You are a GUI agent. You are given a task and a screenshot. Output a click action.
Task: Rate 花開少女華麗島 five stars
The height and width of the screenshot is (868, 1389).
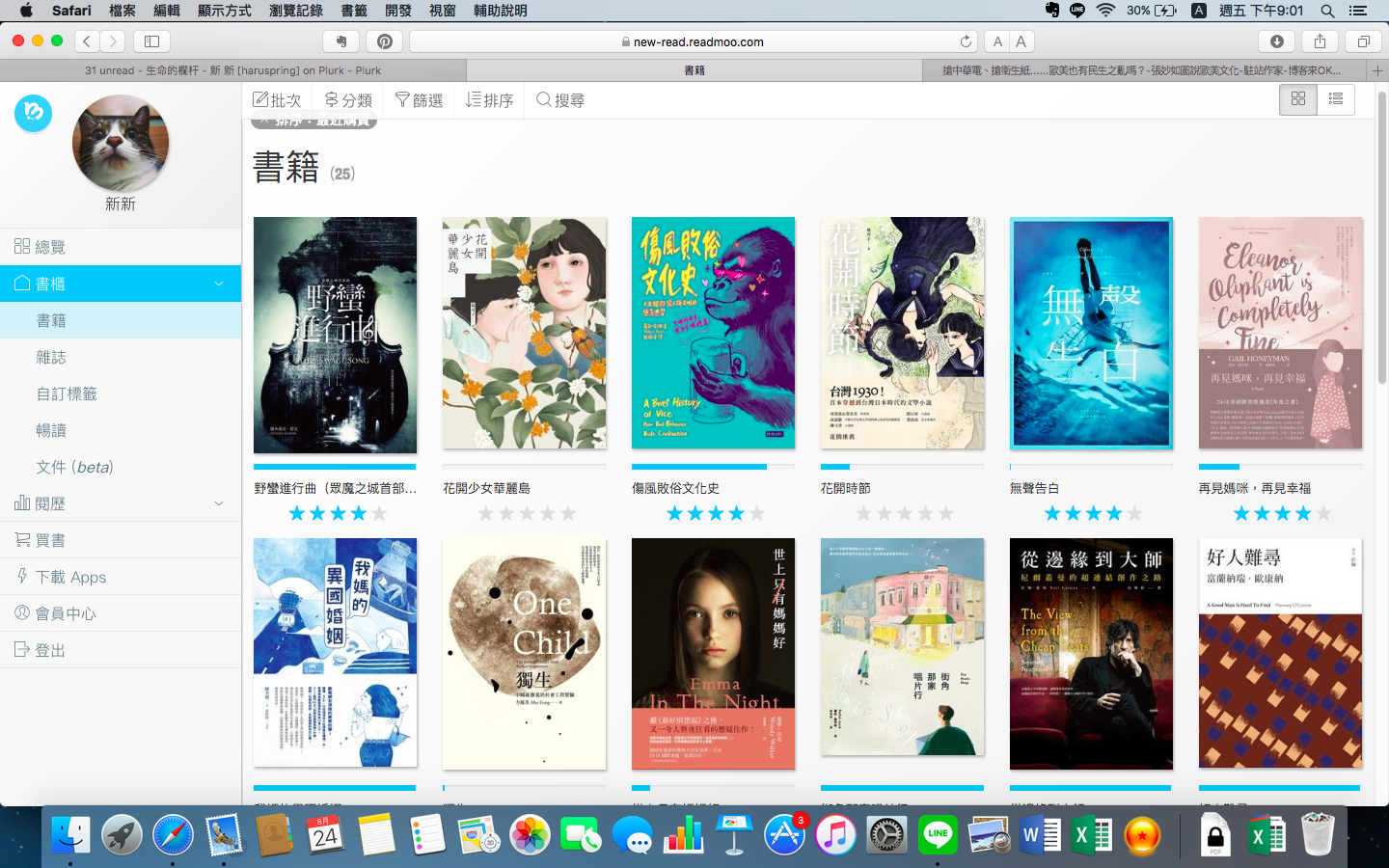point(568,513)
